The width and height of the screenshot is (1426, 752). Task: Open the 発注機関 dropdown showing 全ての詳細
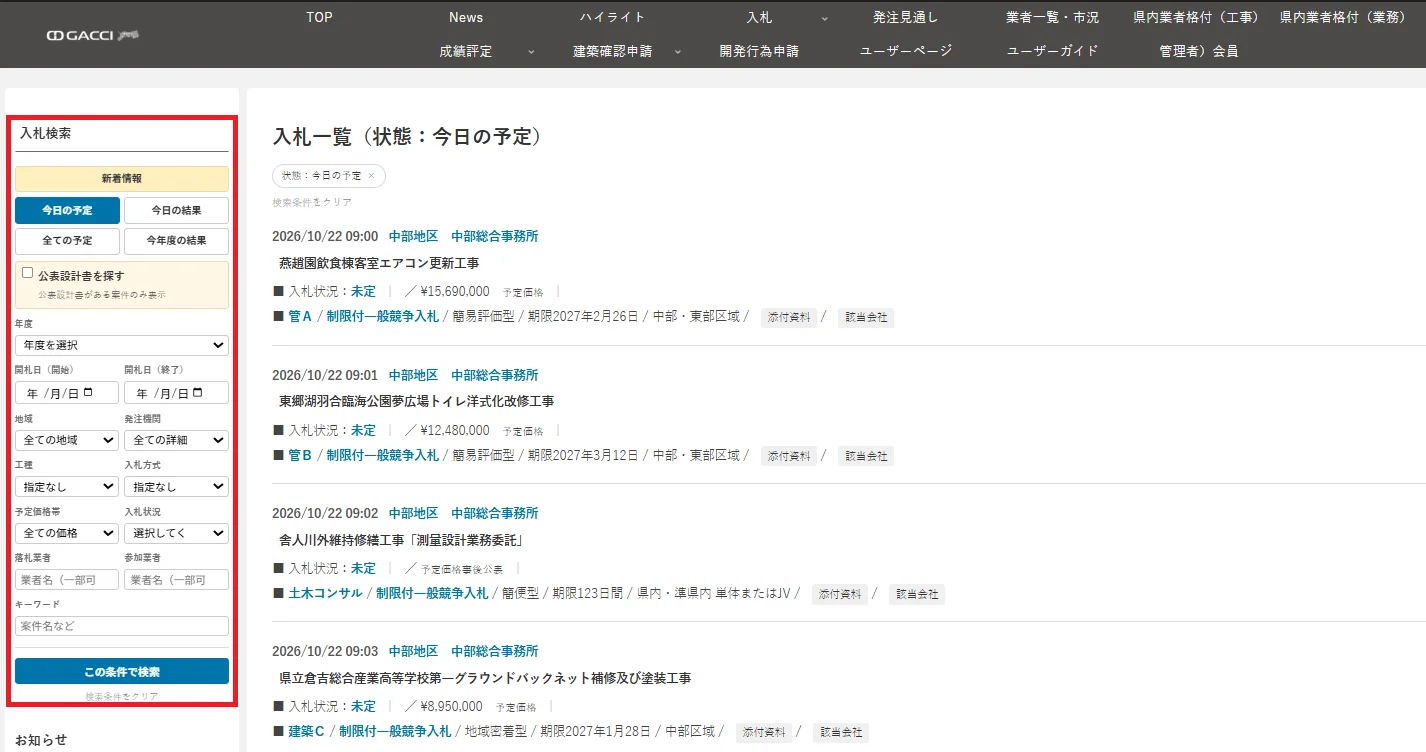pyautogui.click(x=176, y=440)
